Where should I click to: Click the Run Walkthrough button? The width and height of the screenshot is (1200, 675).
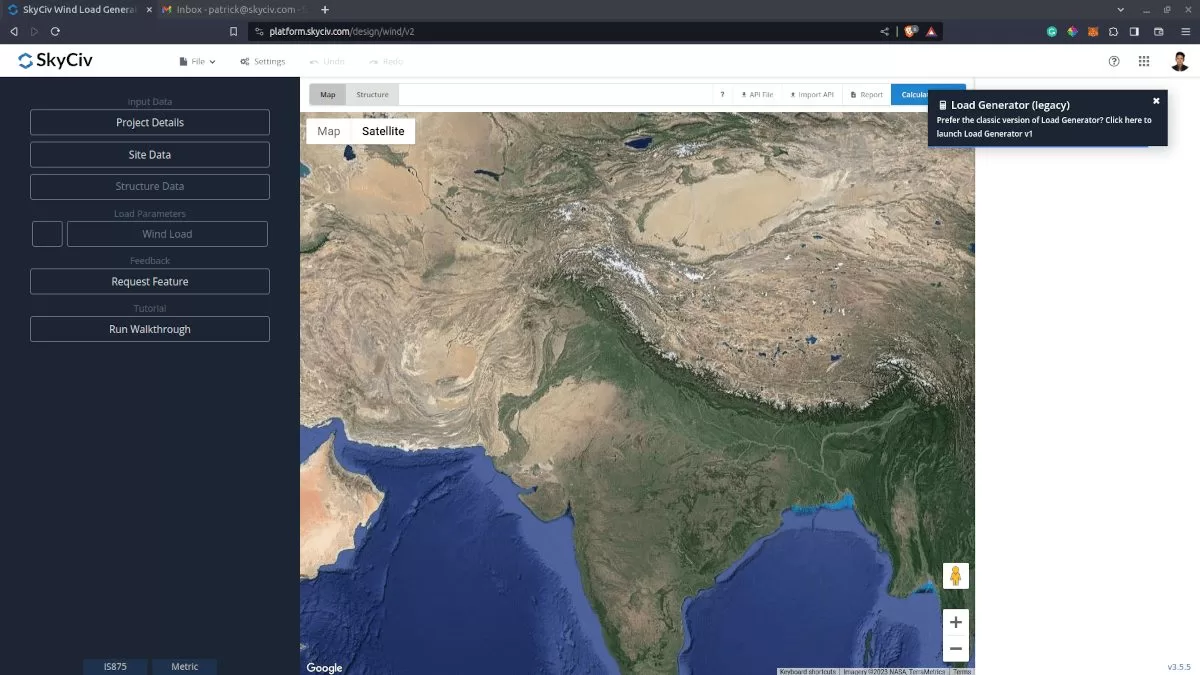click(x=150, y=329)
